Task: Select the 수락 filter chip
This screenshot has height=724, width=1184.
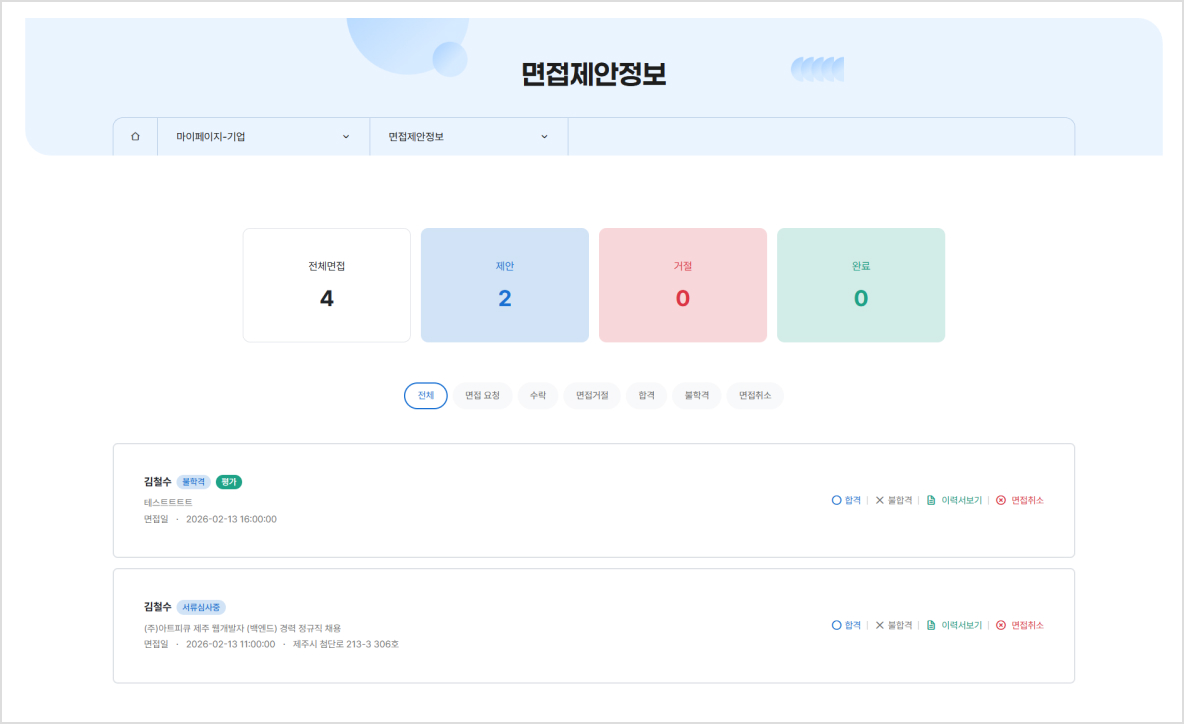Action: coord(537,395)
